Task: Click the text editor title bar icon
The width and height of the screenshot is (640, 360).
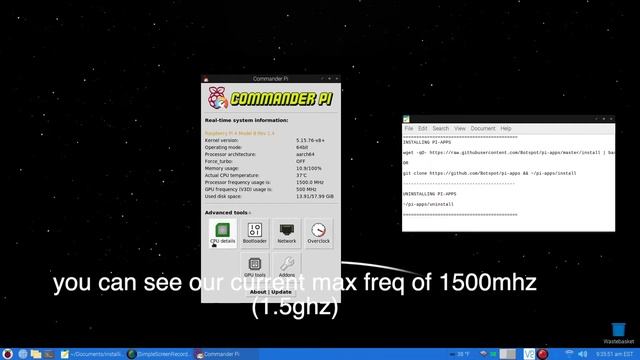Action: 406,119
